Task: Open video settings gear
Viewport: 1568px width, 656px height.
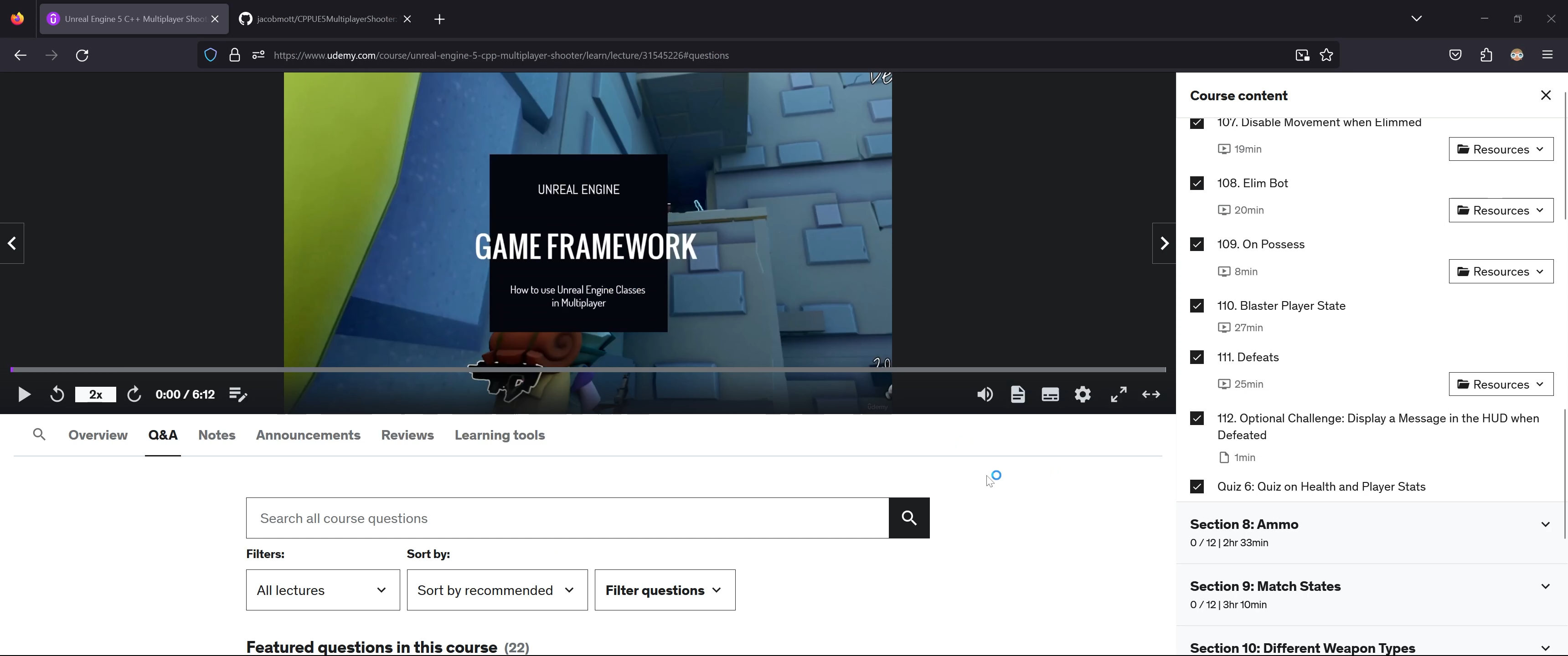Action: click(x=1082, y=395)
